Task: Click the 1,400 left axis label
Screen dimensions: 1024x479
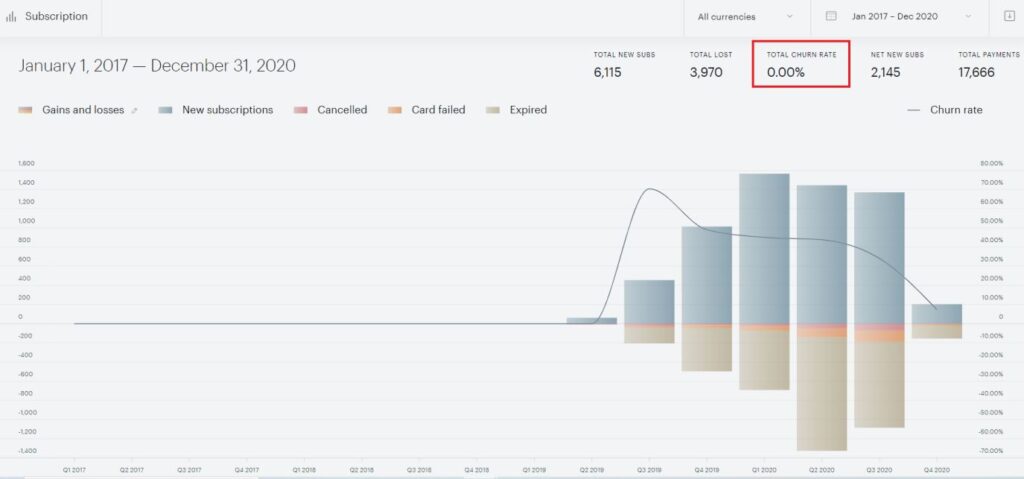Action: (27, 182)
